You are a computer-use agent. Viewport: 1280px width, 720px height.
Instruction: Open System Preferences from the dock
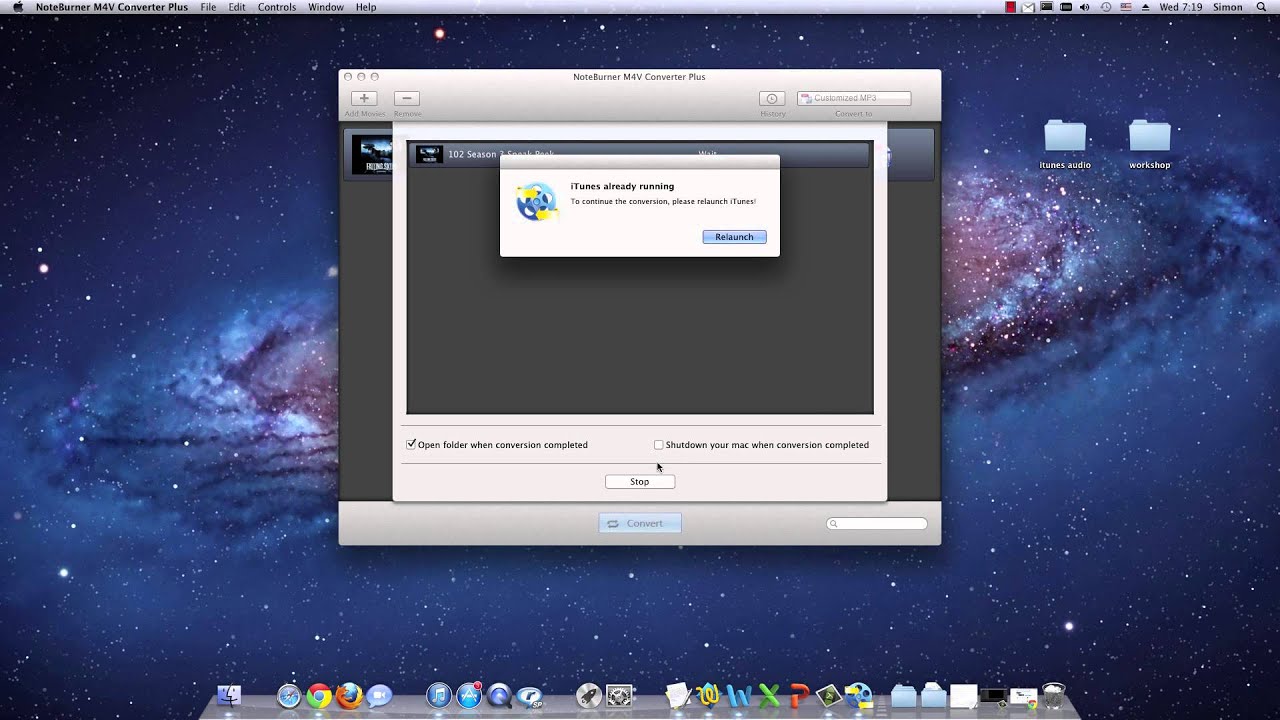click(620, 696)
